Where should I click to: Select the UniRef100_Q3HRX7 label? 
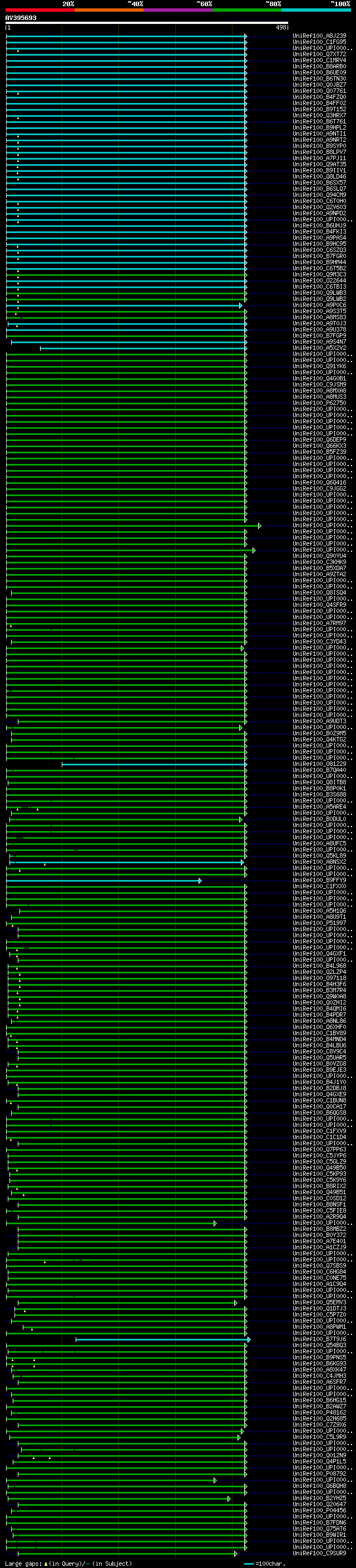point(319,115)
